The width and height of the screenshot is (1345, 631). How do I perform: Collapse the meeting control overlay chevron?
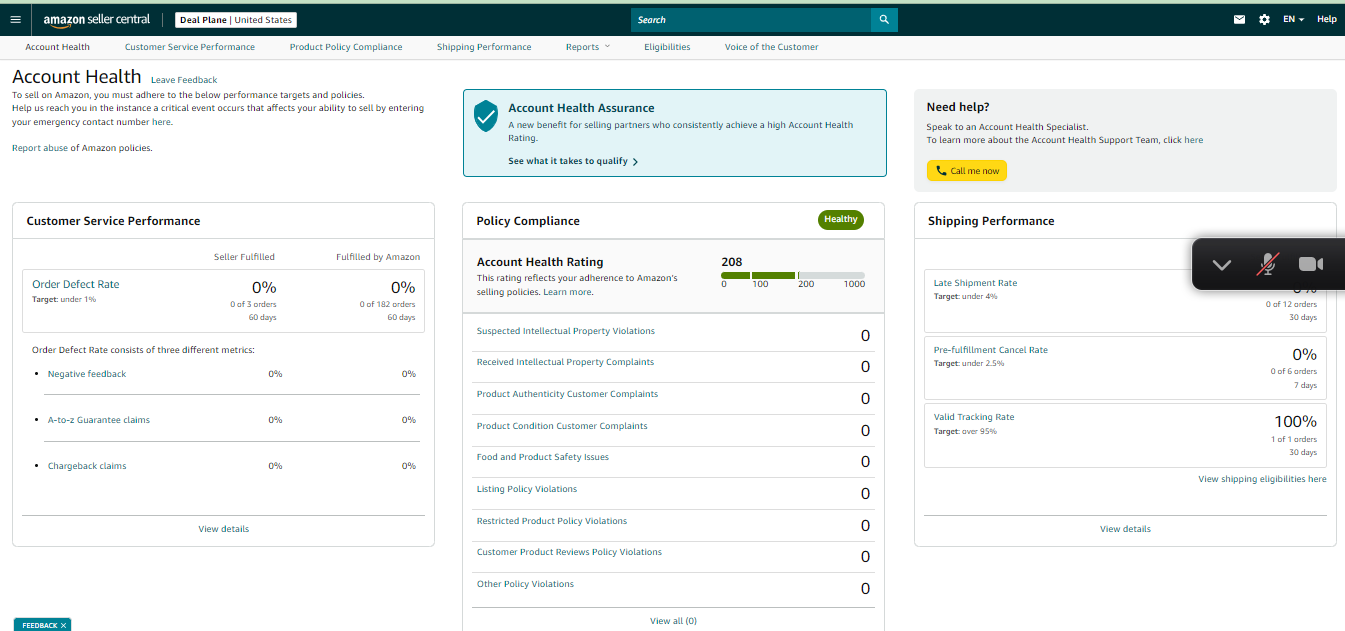(1221, 264)
